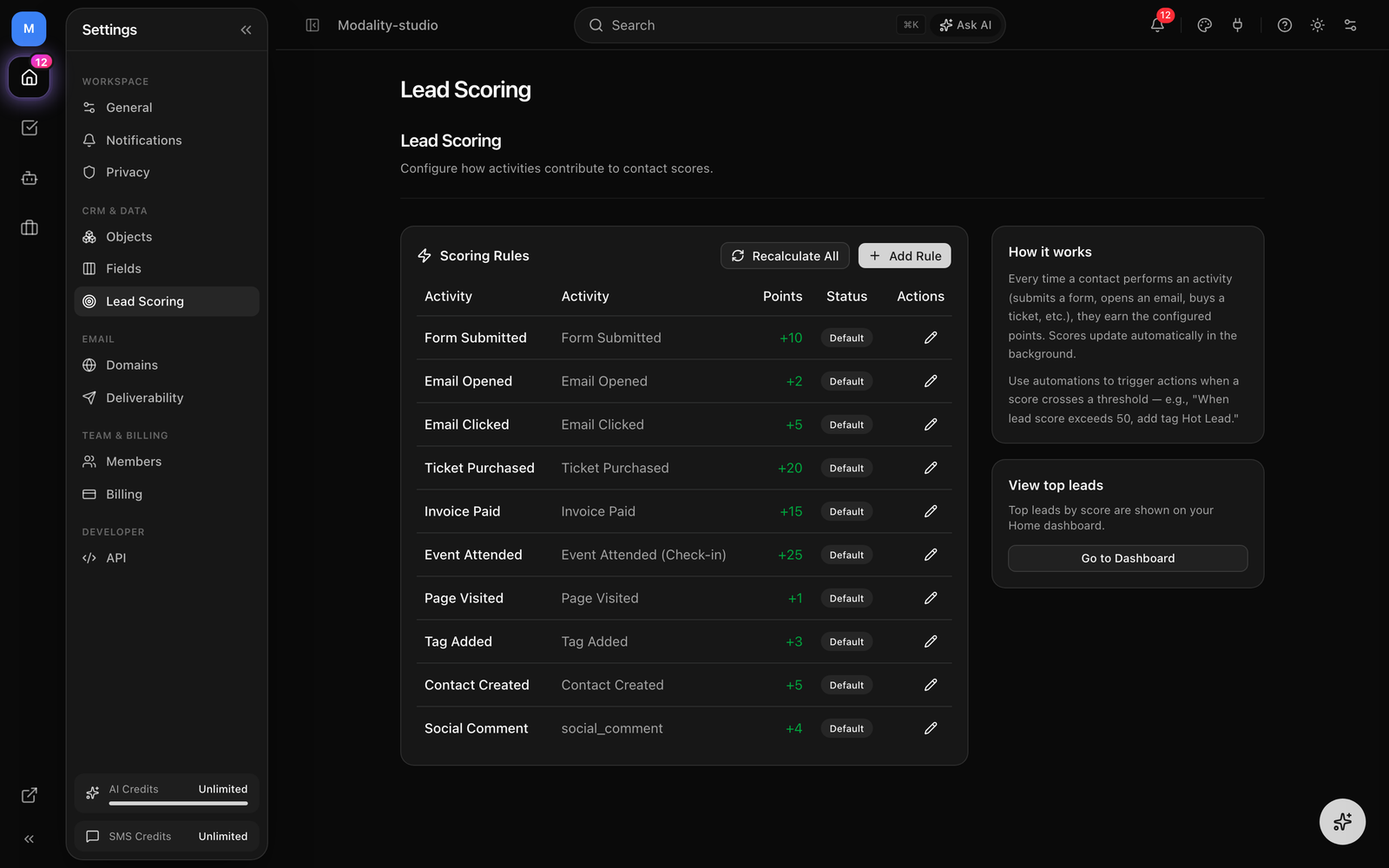Edit the Contact Created rule pencil
The image size is (1389, 868).
pos(931,685)
